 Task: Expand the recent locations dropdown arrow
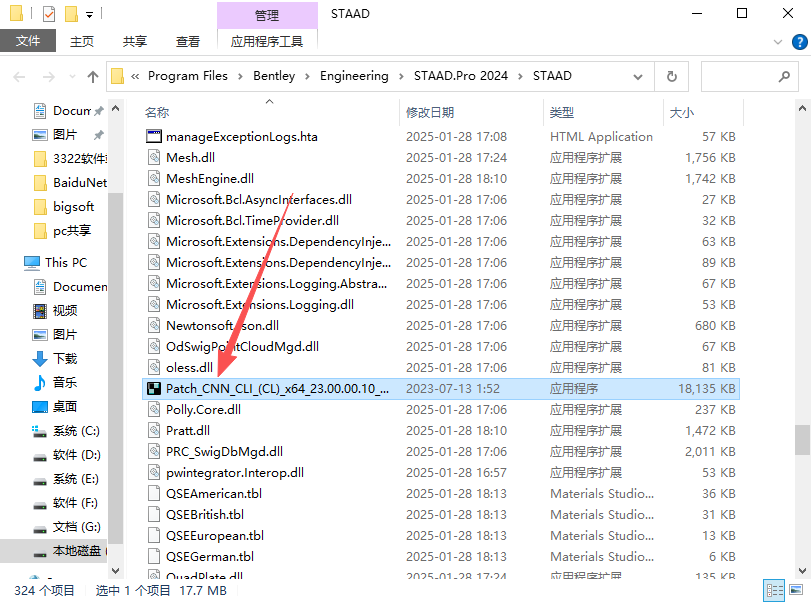coord(70,76)
